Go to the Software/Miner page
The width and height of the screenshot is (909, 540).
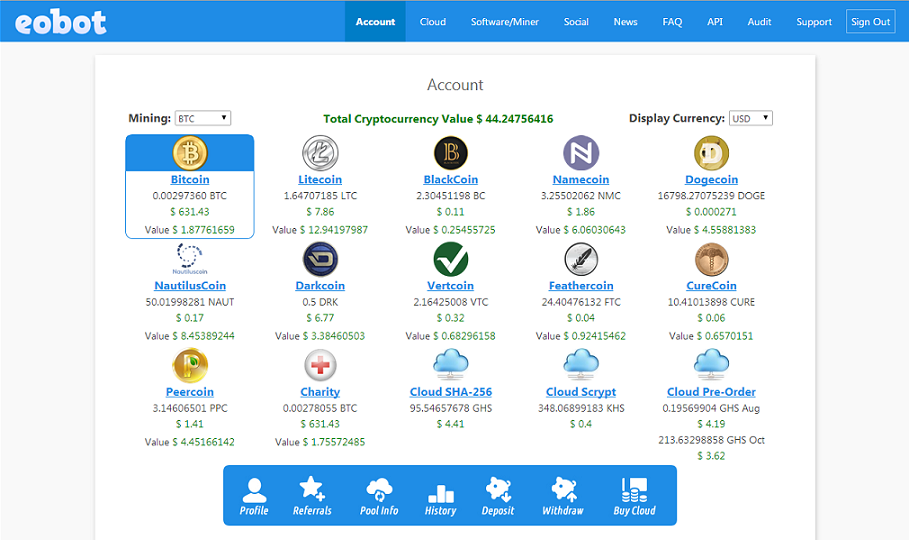(504, 21)
